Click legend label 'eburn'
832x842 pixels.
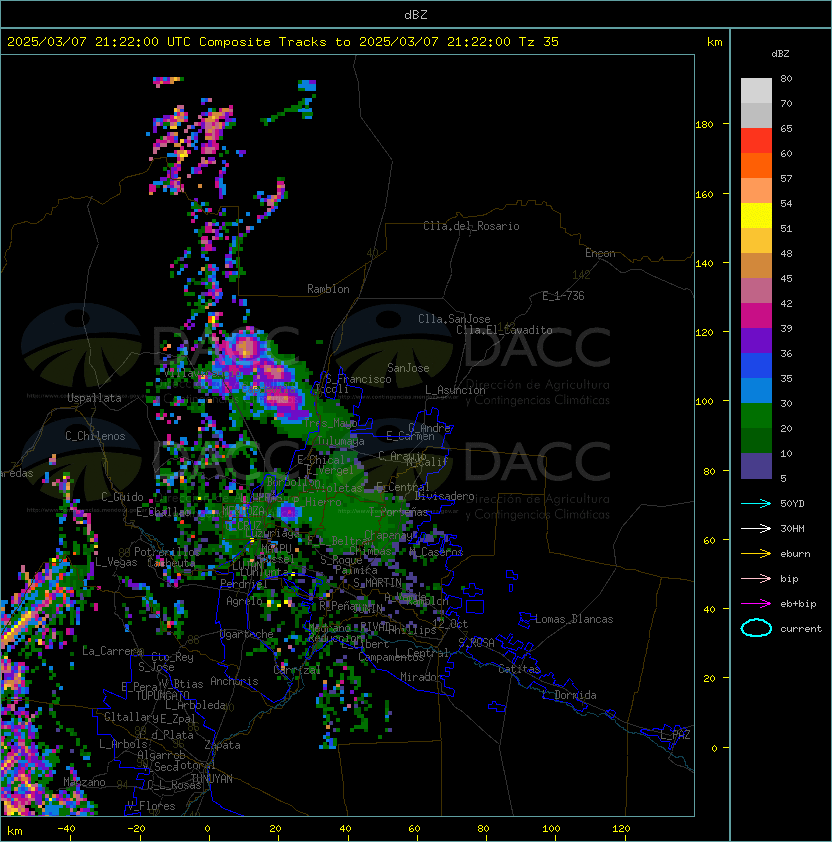[795, 554]
